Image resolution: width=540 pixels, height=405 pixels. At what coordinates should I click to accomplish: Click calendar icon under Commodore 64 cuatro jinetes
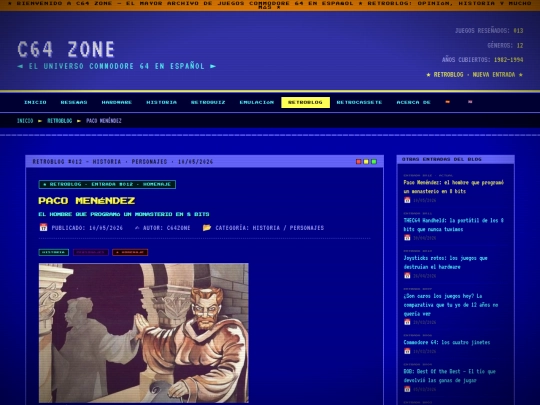click(x=407, y=351)
